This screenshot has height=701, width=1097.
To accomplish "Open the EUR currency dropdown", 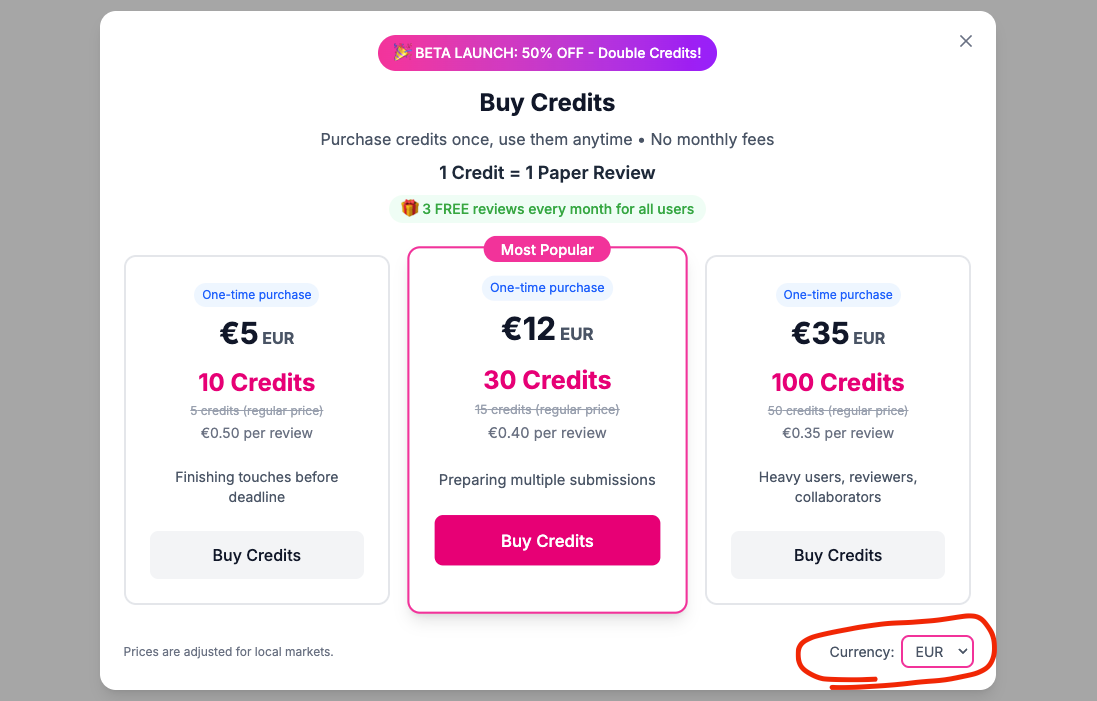I will click(936, 652).
